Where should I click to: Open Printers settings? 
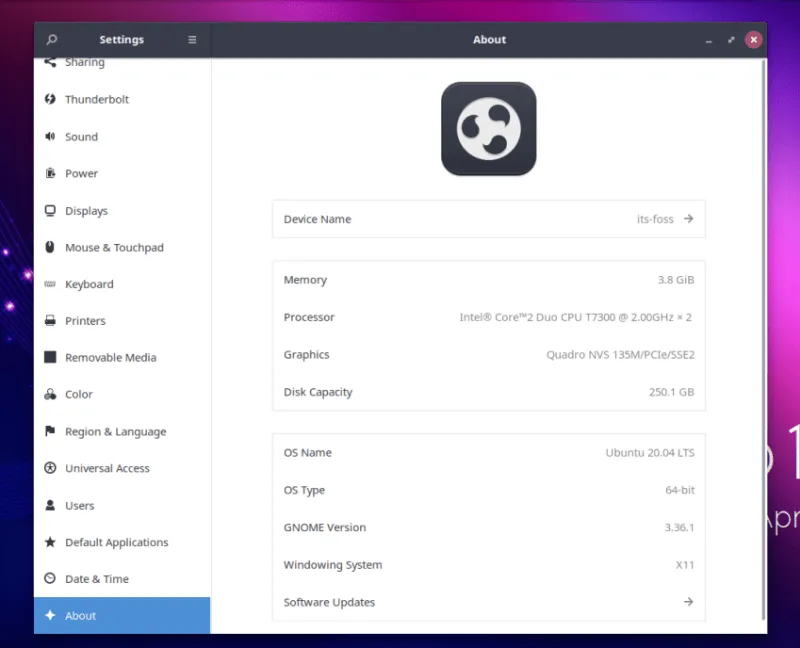coord(122,320)
